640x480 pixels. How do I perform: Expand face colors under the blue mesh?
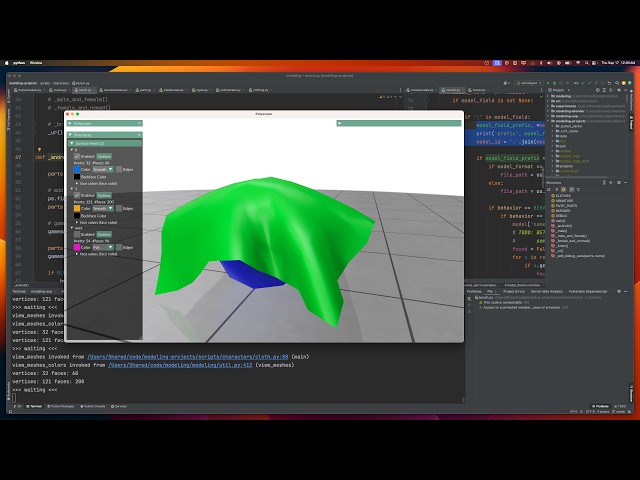point(77,184)
